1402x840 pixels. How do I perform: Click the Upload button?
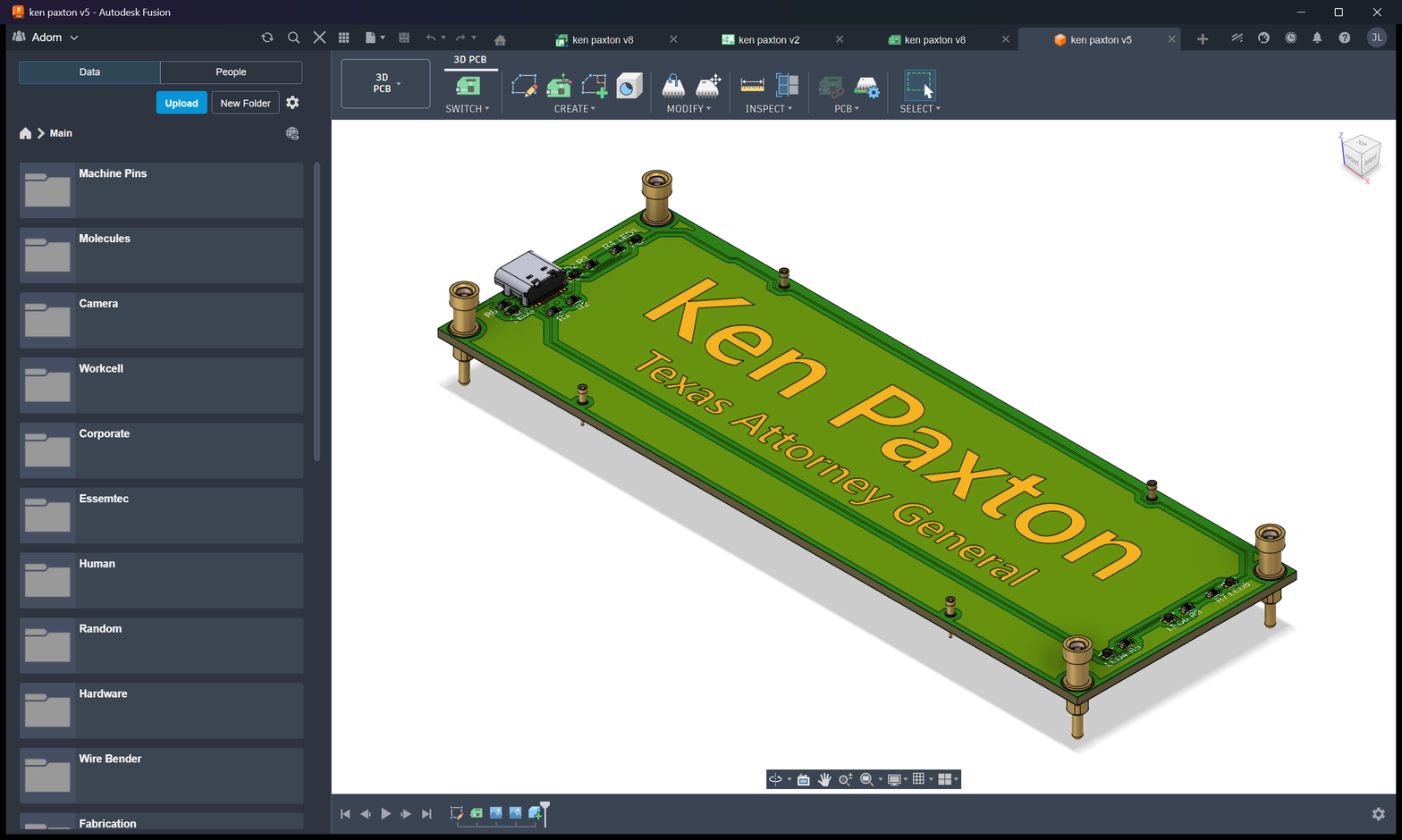click(182, 103)
